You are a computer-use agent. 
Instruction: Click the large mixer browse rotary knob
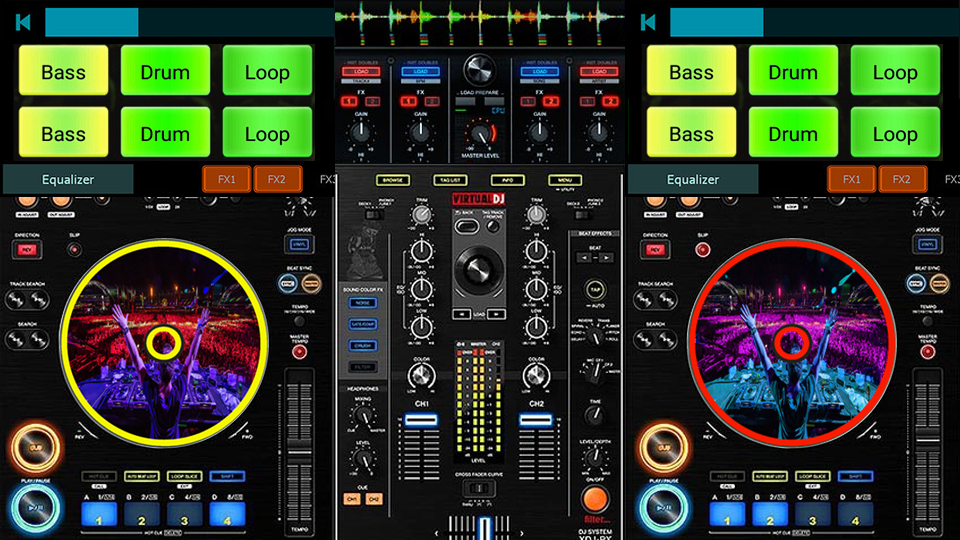pyautogui.click(x=479, y=271)
